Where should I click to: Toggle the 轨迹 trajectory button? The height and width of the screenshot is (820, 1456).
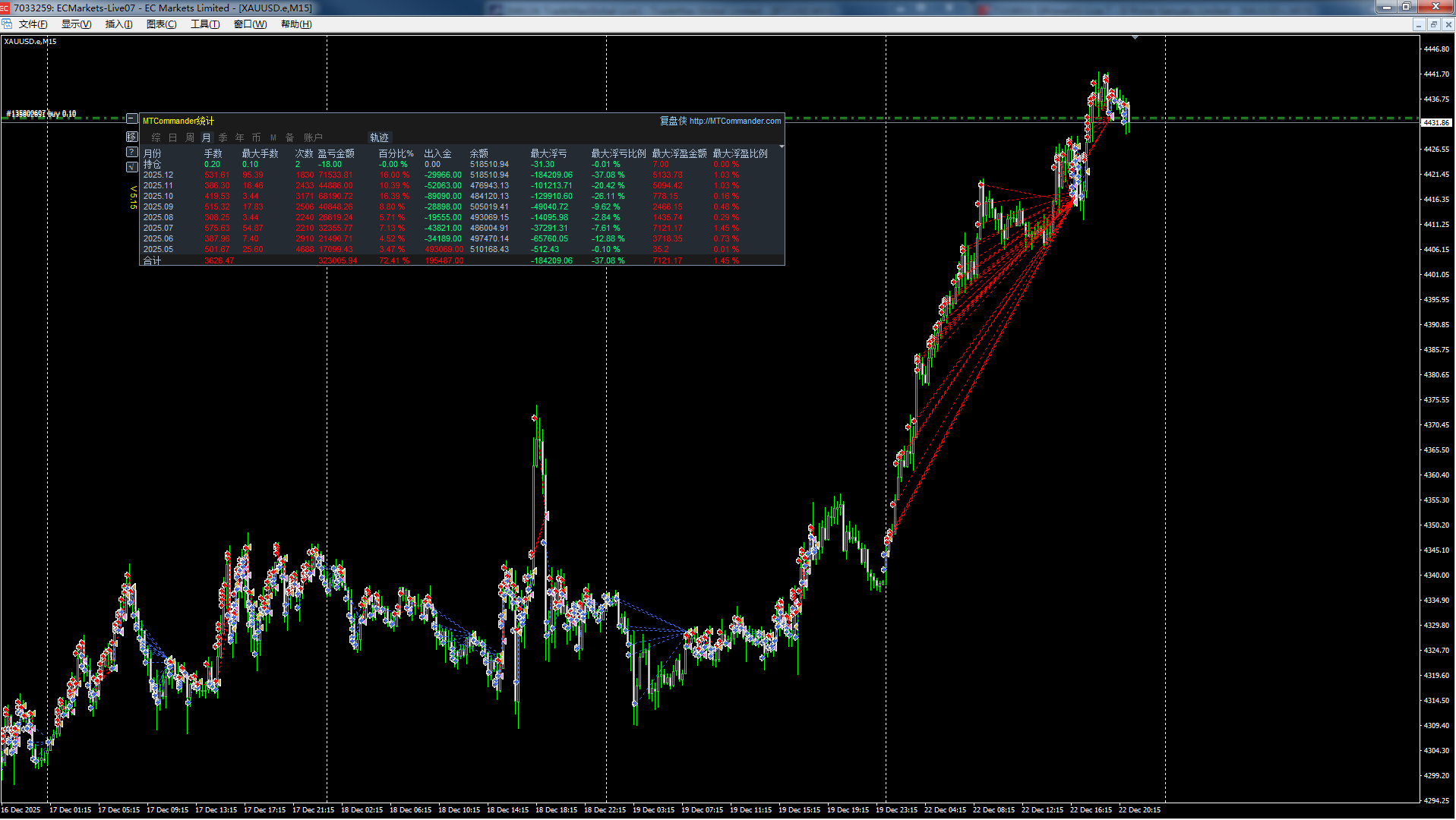coord(379,137)
